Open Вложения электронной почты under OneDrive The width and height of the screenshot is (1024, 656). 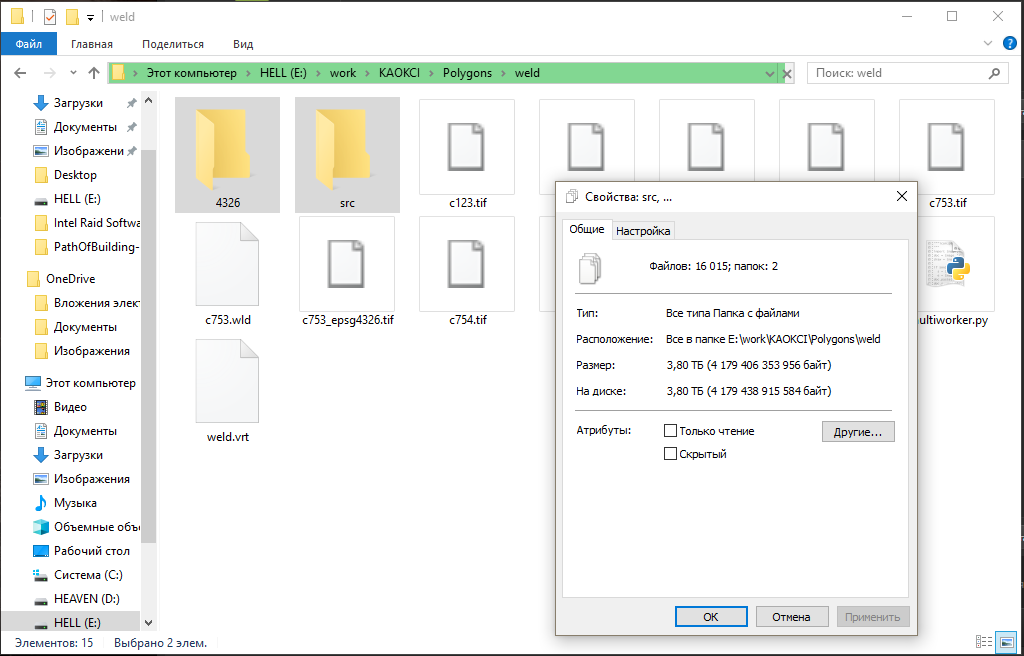(x=97, y=303)
